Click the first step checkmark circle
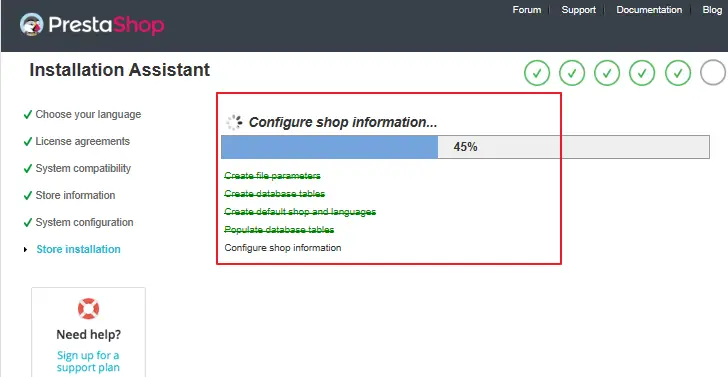 click(x=537, y=73)
